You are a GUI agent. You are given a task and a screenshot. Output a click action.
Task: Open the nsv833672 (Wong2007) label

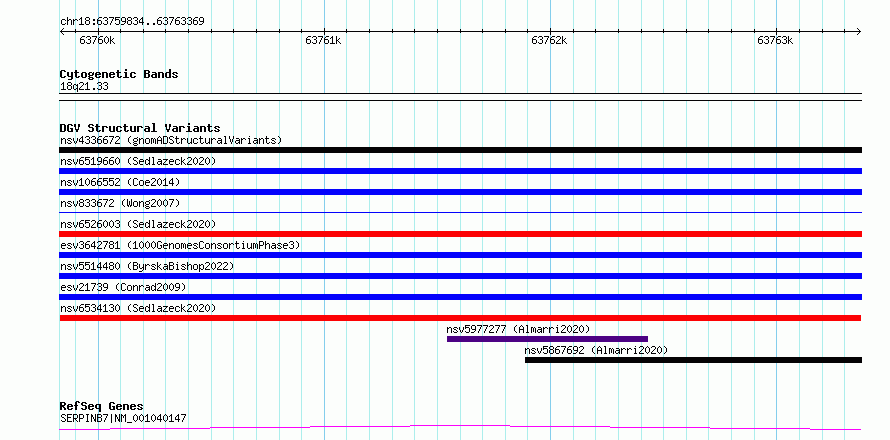click(x=120, y=203)
